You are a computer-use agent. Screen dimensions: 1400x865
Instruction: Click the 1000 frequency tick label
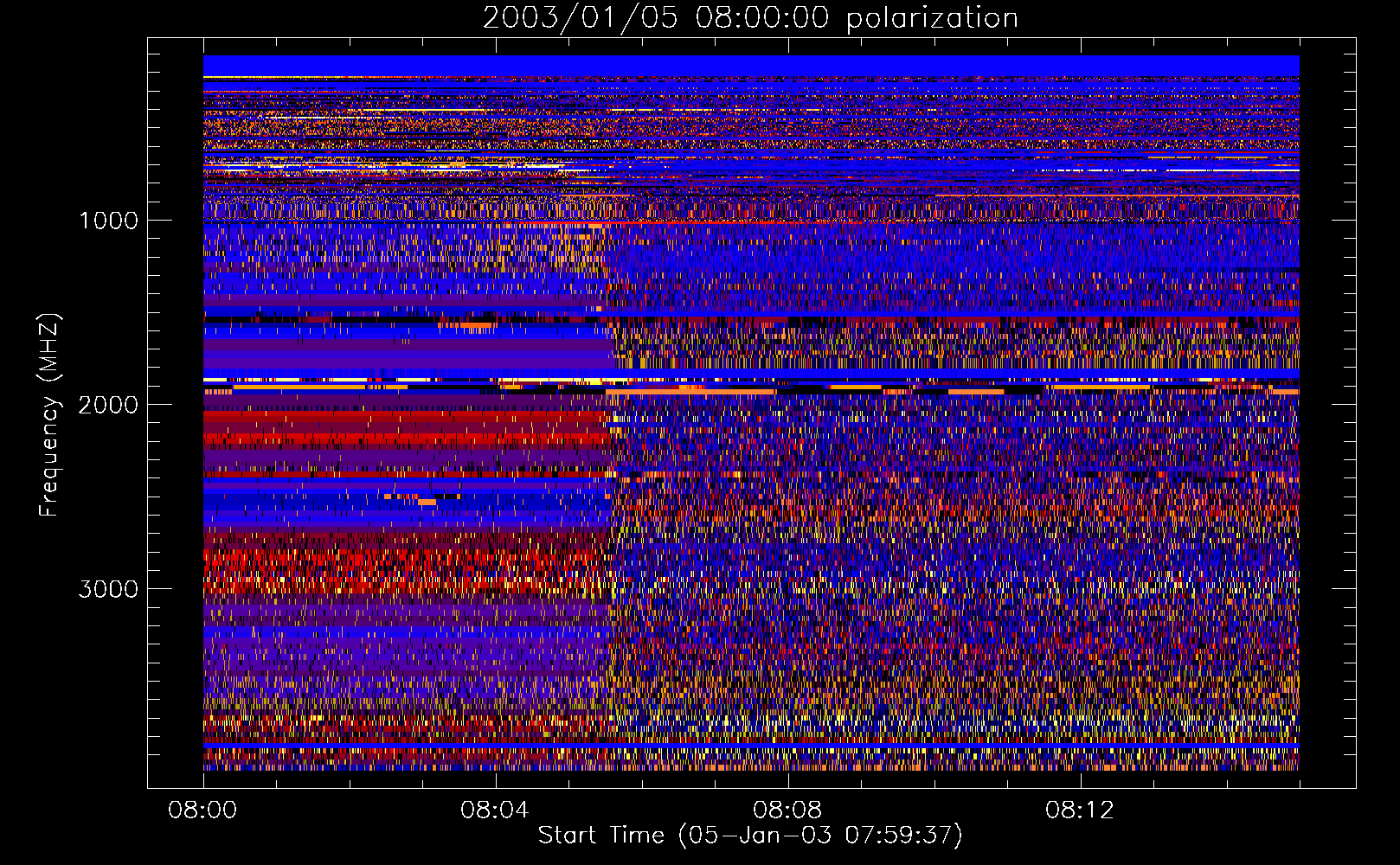tap(109, 221)
